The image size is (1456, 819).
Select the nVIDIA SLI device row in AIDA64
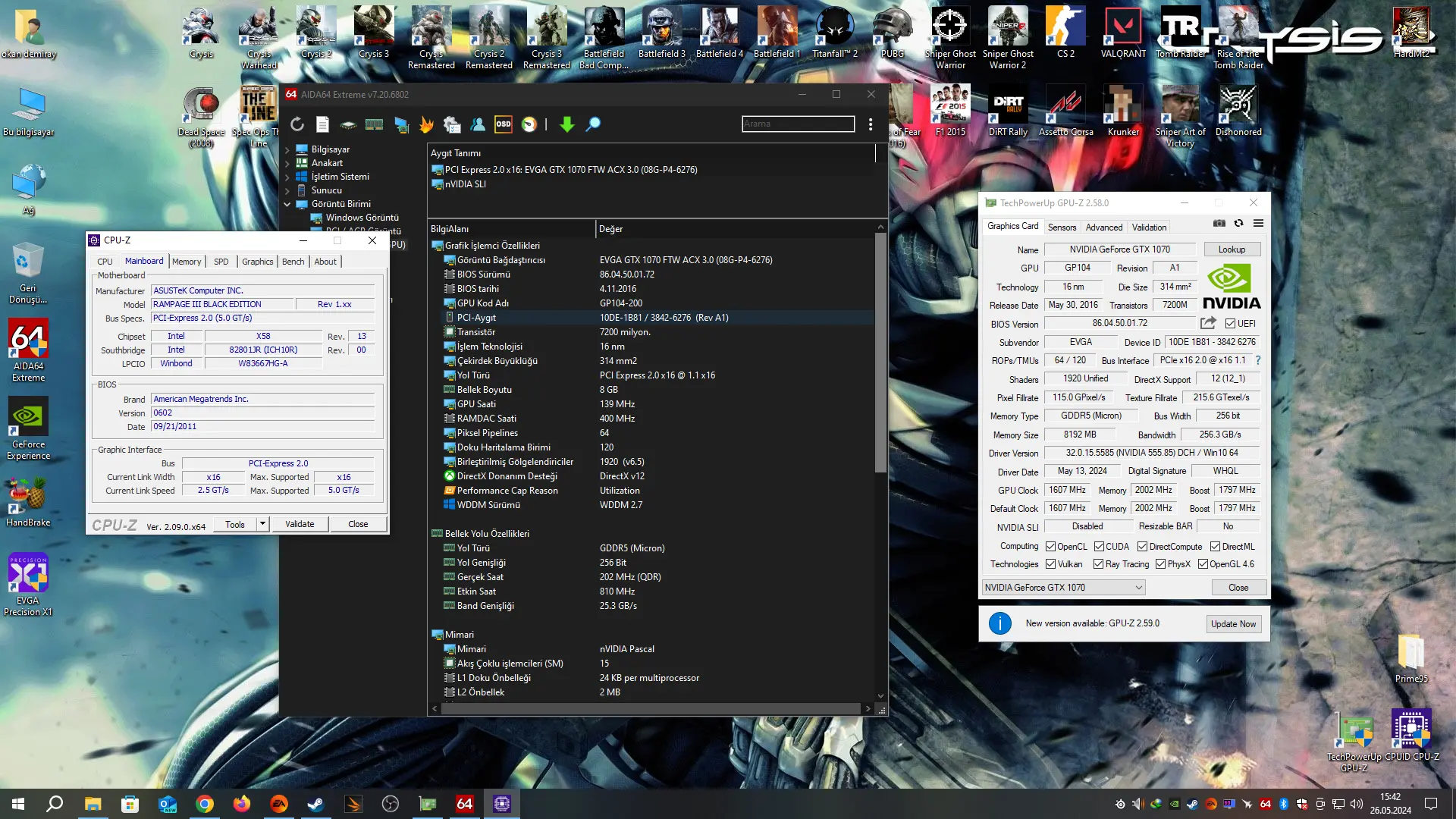pos(459,184)
